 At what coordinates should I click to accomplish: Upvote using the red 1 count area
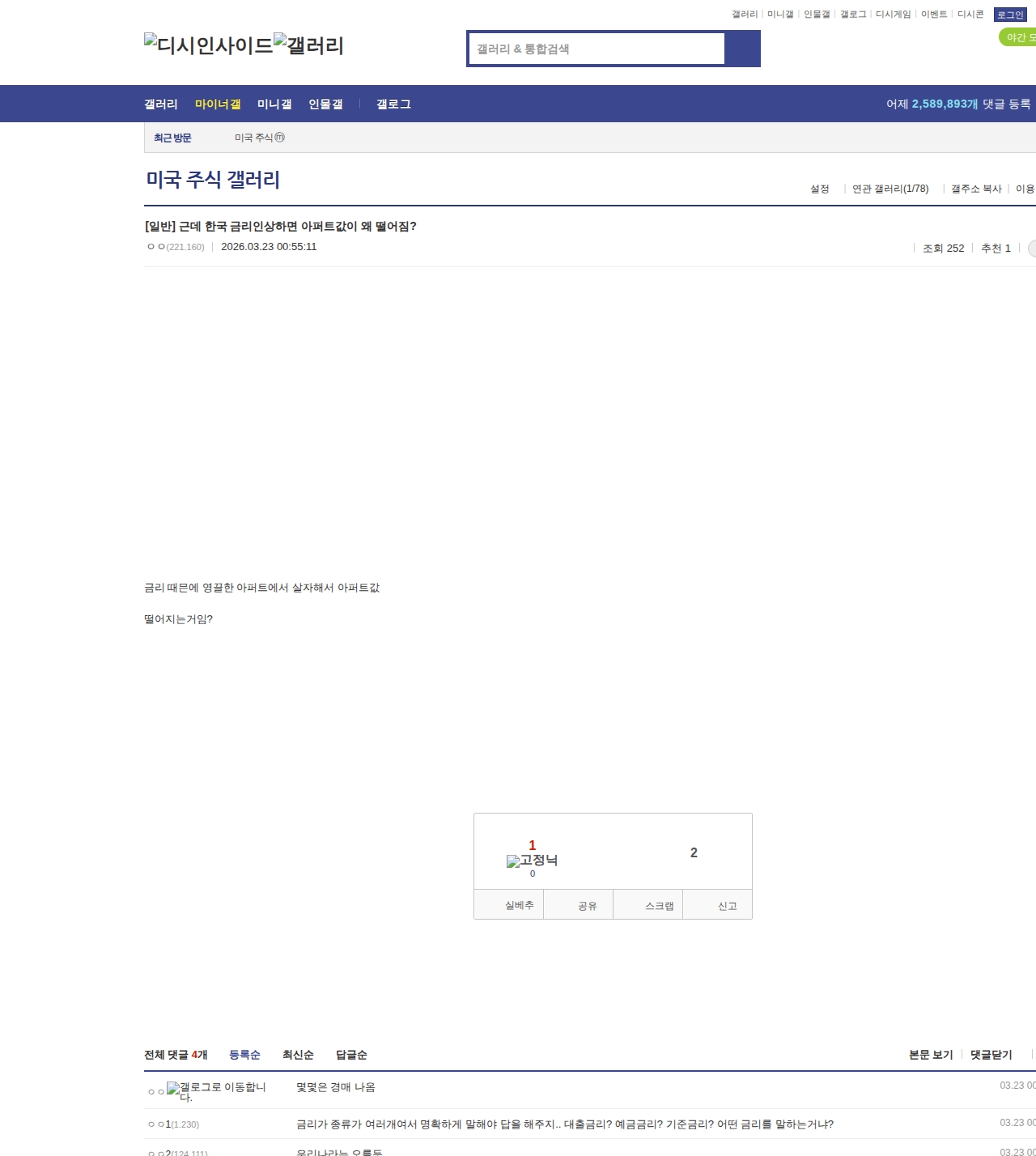532,845
